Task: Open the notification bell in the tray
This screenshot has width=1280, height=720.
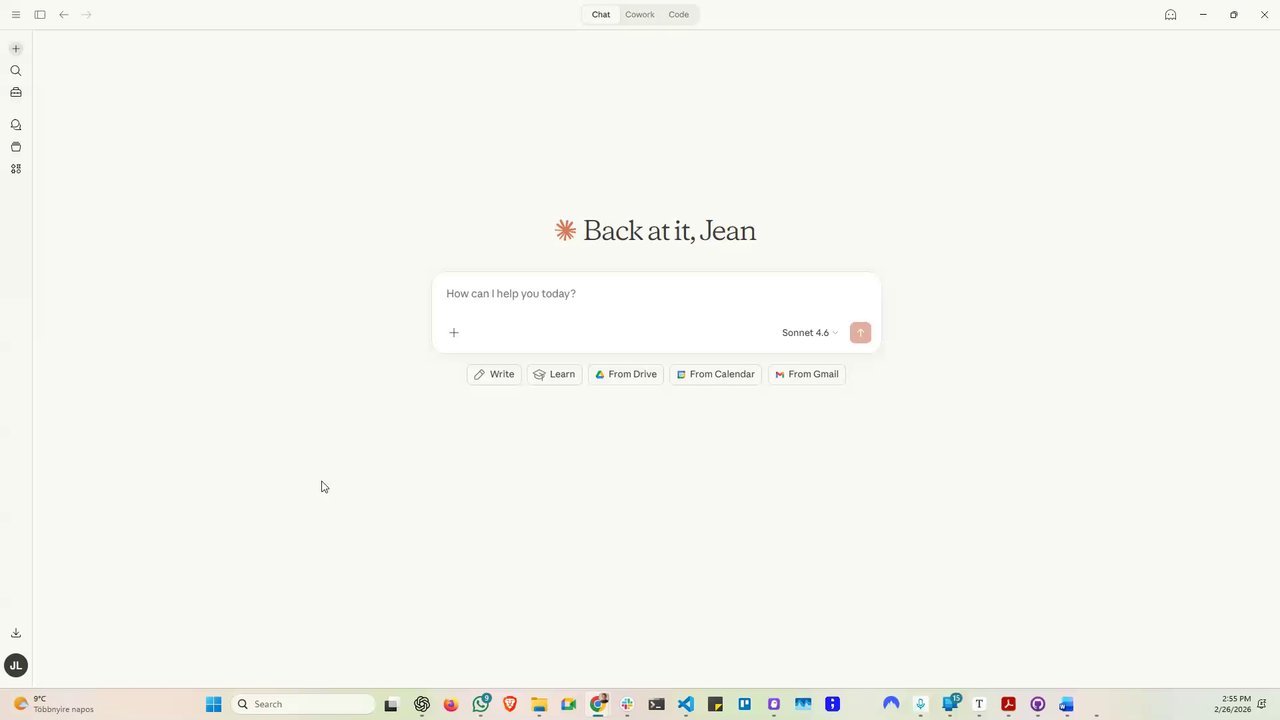Action: pyautogui.click(x=1263, y=704)
